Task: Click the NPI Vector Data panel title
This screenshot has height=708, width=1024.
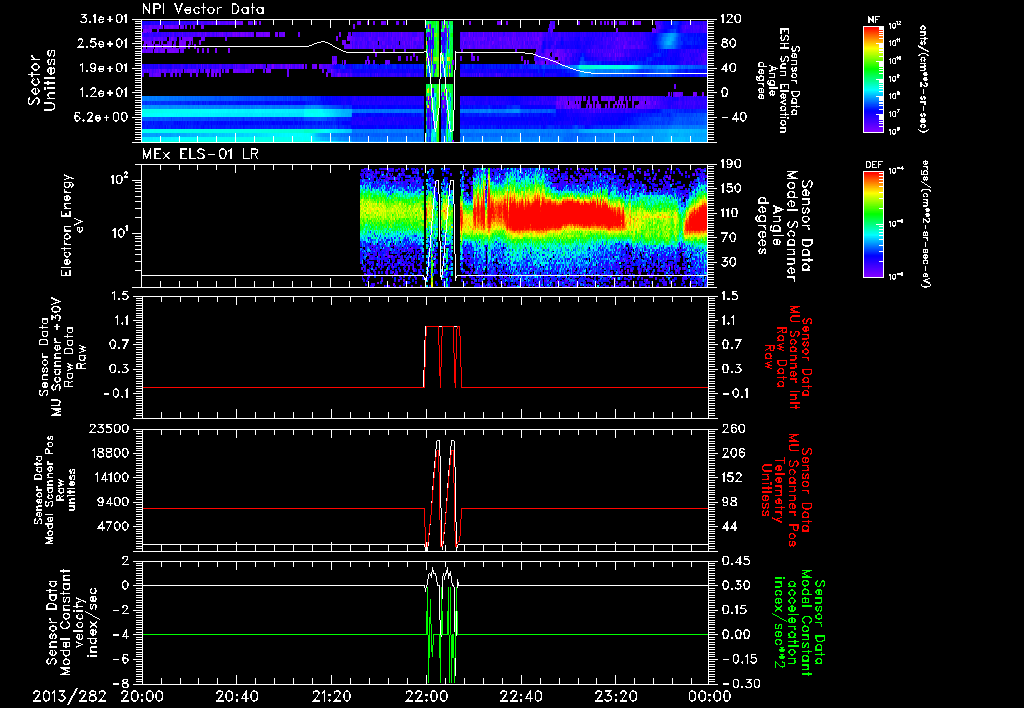Action: (x=203, y=9)
